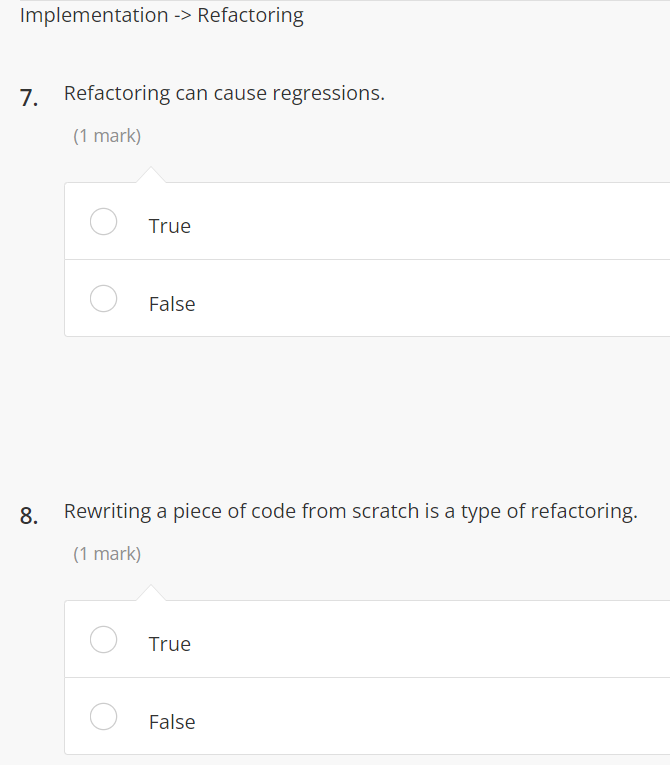Click the pointer notch above question 7 answers

[x=150, y=176]
